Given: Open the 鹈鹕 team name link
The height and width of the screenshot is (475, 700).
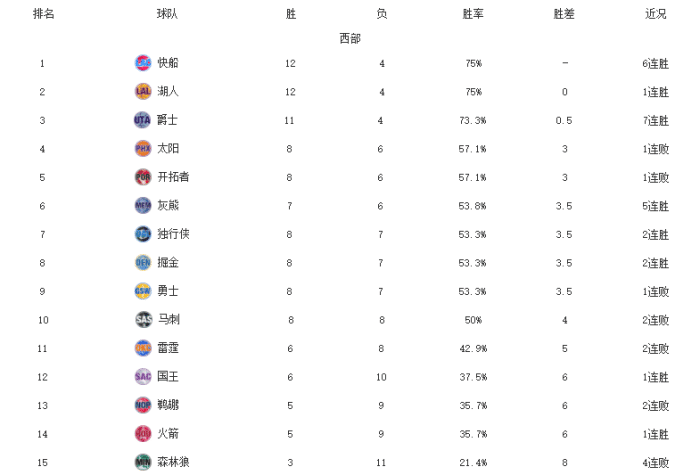Looking at the screenshot, I should coord(168,405).
